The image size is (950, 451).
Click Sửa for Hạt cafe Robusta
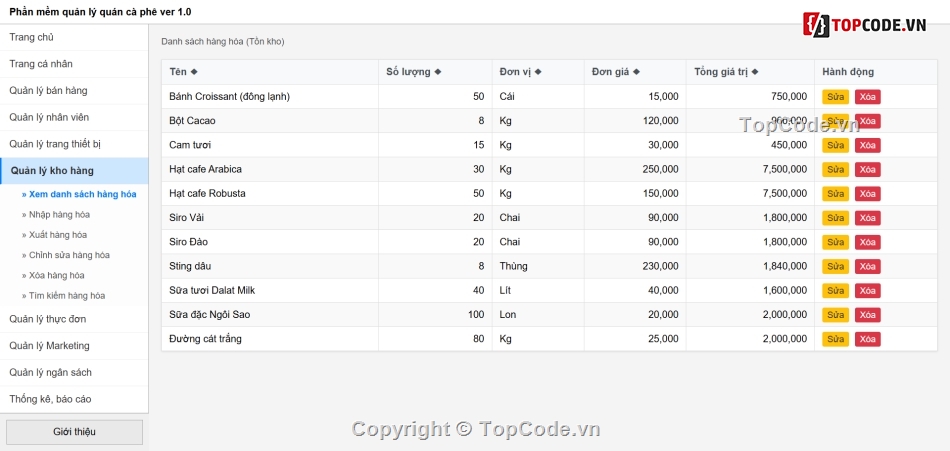point(835,194)
